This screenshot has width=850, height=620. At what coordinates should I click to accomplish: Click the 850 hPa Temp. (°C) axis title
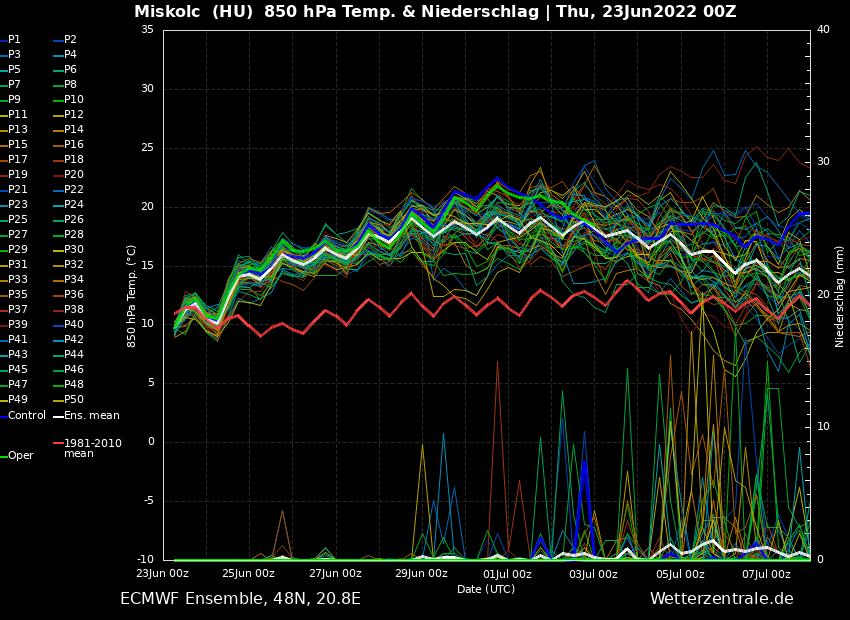pos(132,296)
